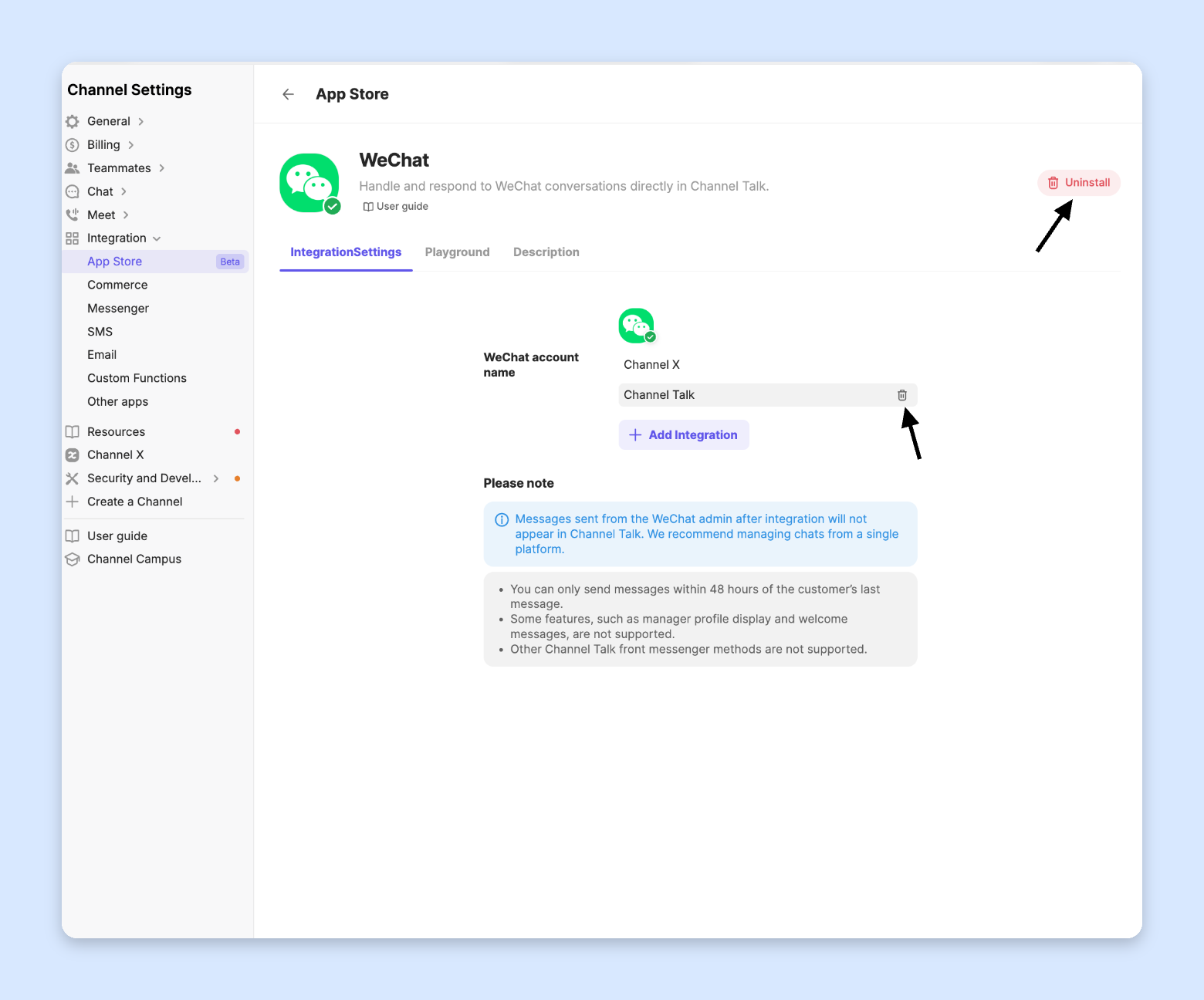Open Email in the sidebar
Viewport: 1204px width, 1000px height.
[x=102, y=355]
